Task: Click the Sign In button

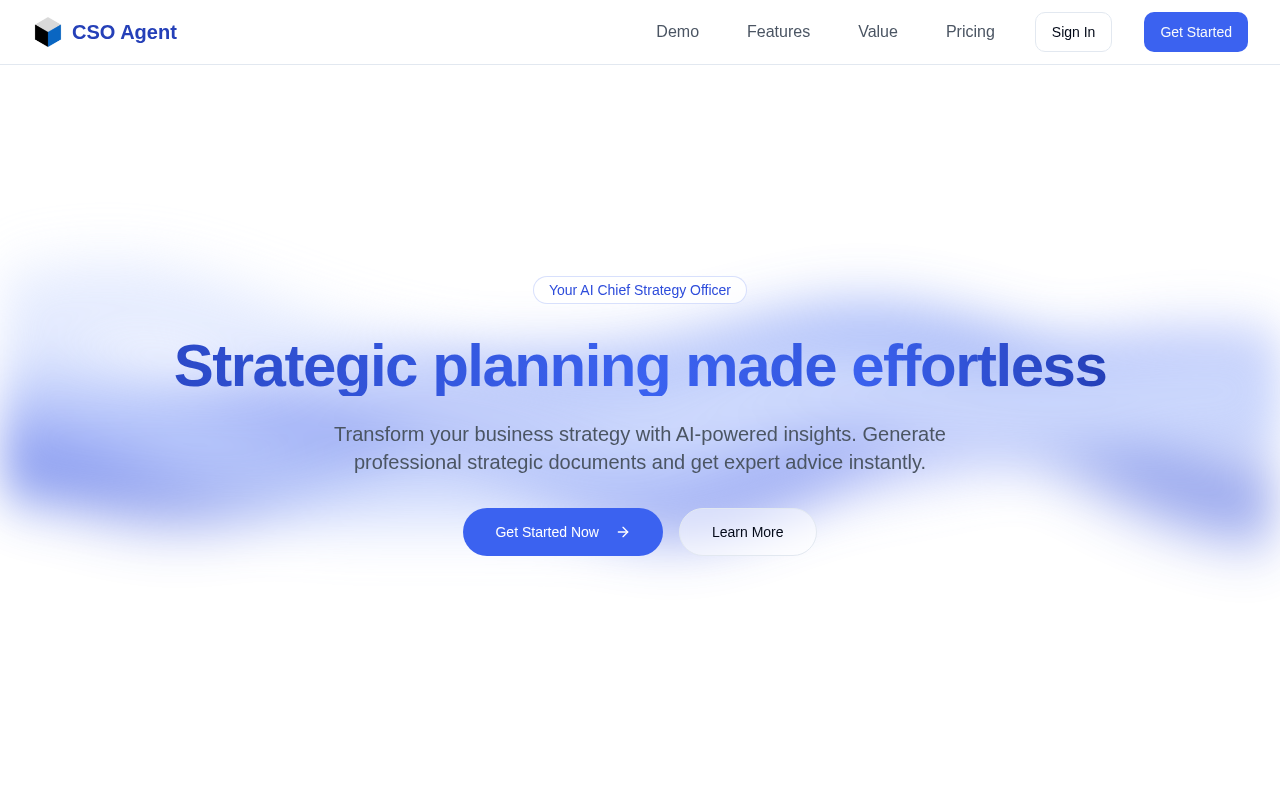Action: pos(1073,31)
